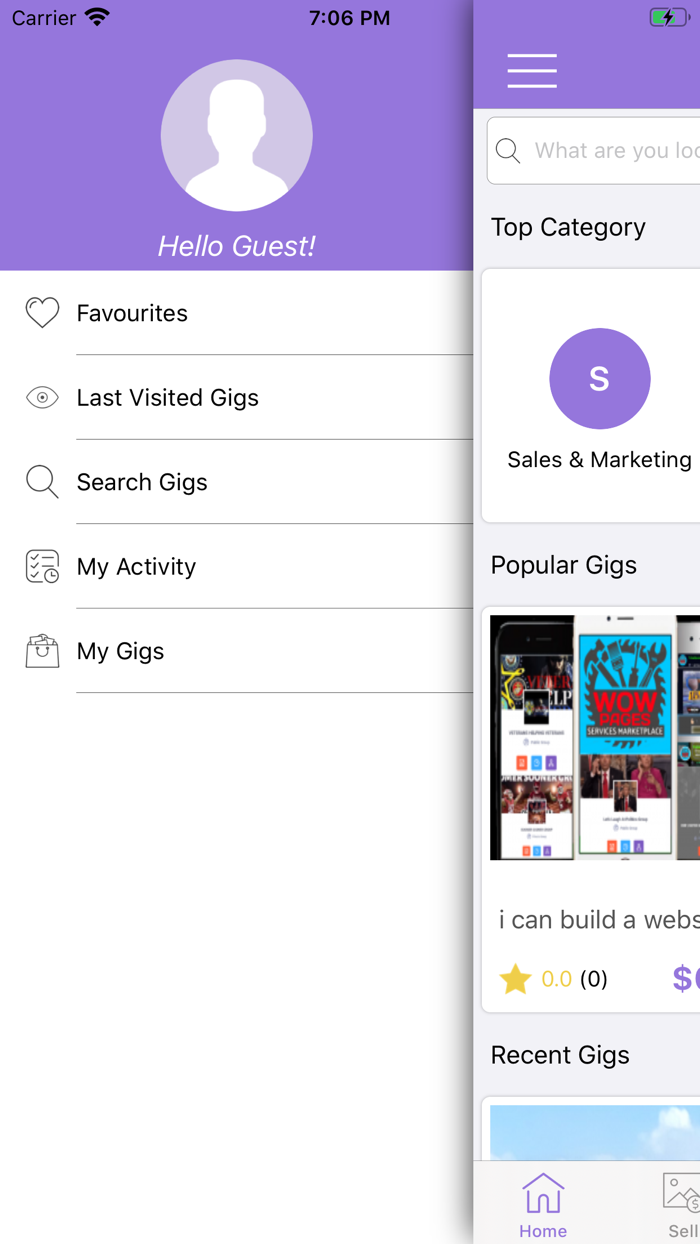
Task: Tap the guest profile avatar
Action: coord(237,135)
